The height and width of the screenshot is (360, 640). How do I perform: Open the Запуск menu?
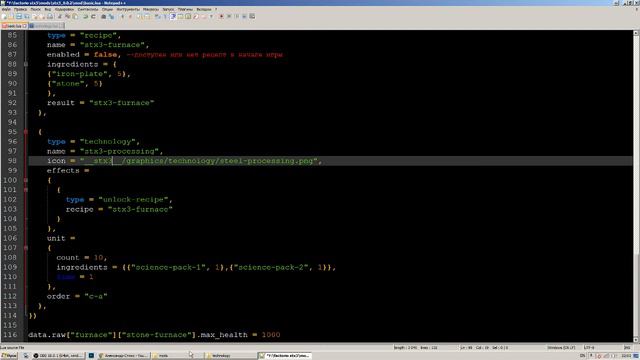pyautogui.click(x=168, y=9)
